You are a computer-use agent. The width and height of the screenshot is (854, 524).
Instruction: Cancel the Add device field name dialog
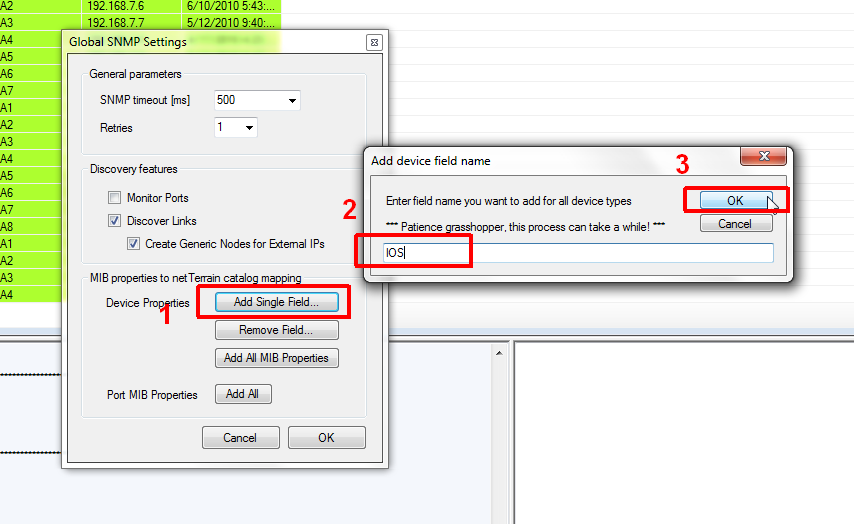click(735, 223)
